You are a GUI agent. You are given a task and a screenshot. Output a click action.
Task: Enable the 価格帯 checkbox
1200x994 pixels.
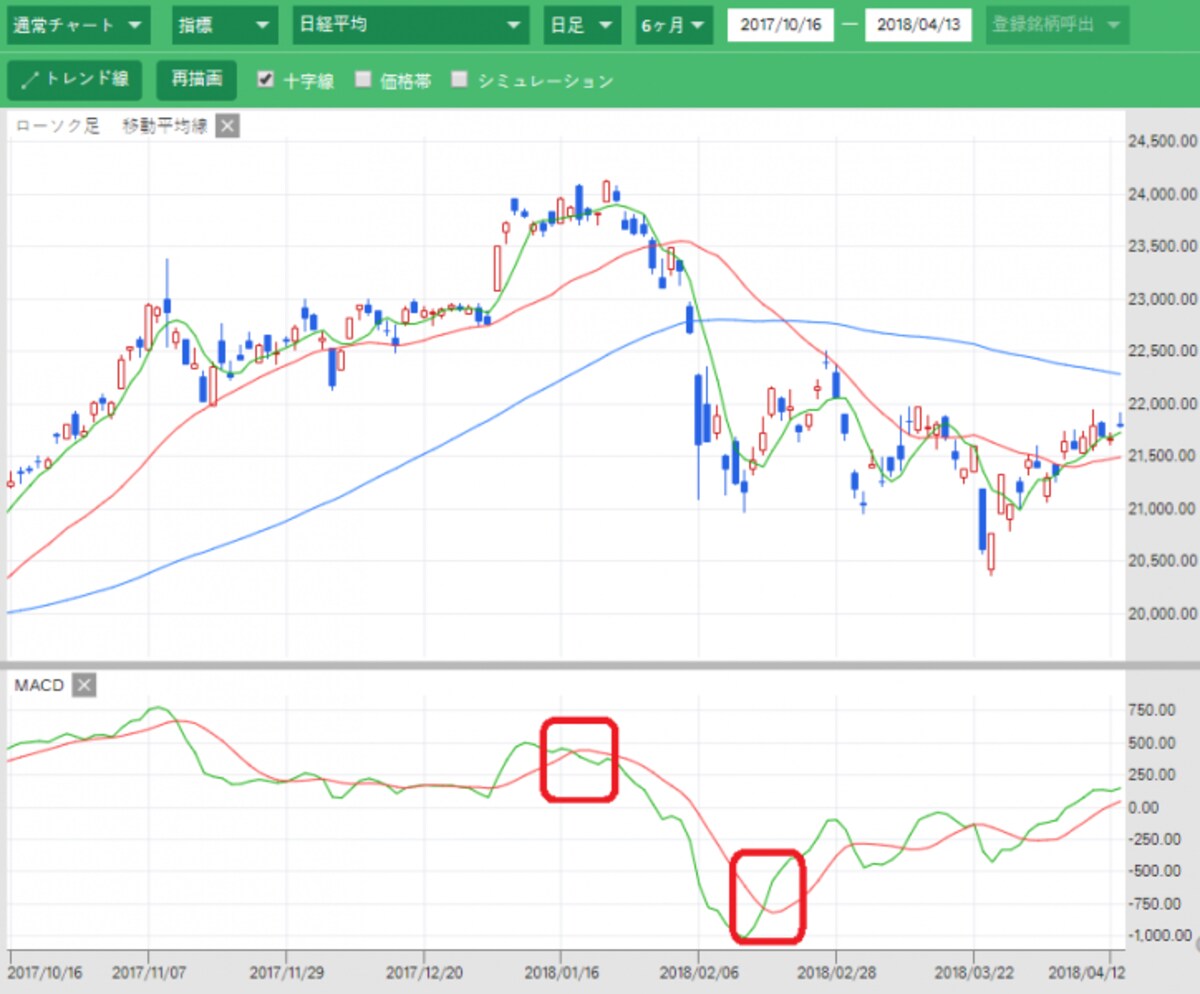click(x=363, y=80)
